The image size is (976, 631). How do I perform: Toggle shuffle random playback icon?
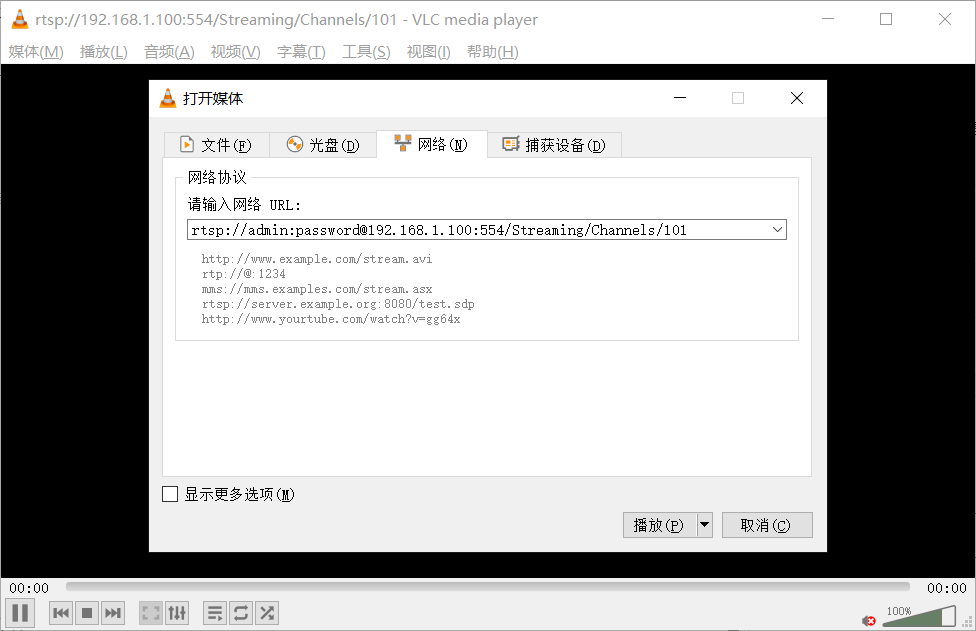click(267, 614)
